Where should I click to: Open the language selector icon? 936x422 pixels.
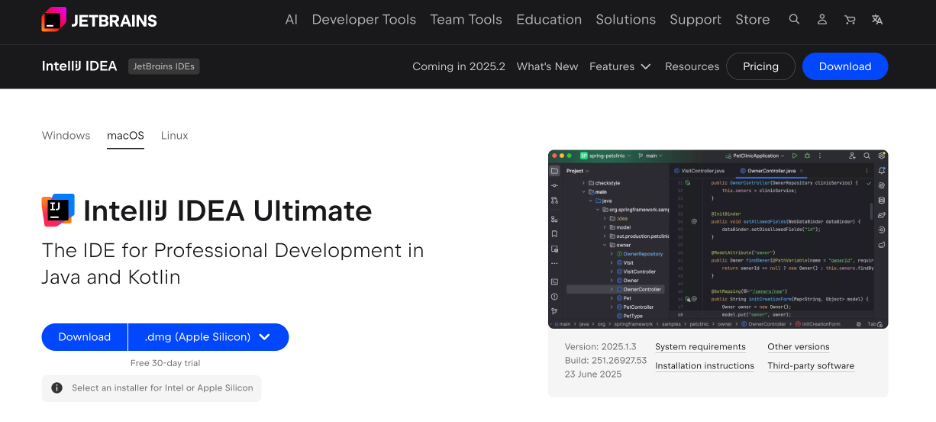[x=877, y=20]
